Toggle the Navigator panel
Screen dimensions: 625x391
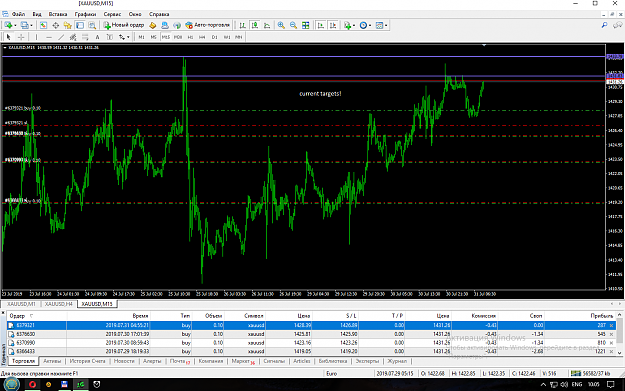coord(67,25)
